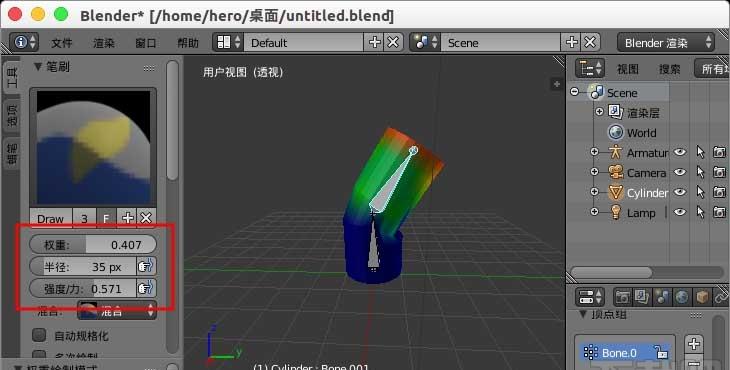Hide the Armature via its eye icon
This screenshot has width=730, height=370.
(680, 152)
